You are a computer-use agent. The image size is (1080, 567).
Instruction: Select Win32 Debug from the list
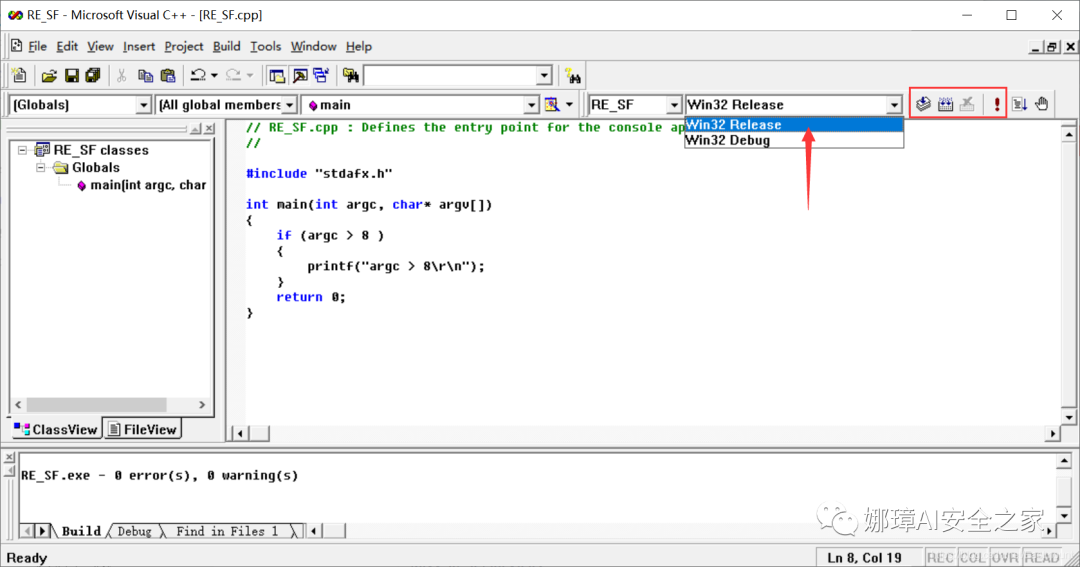click(x=793, y=140)
